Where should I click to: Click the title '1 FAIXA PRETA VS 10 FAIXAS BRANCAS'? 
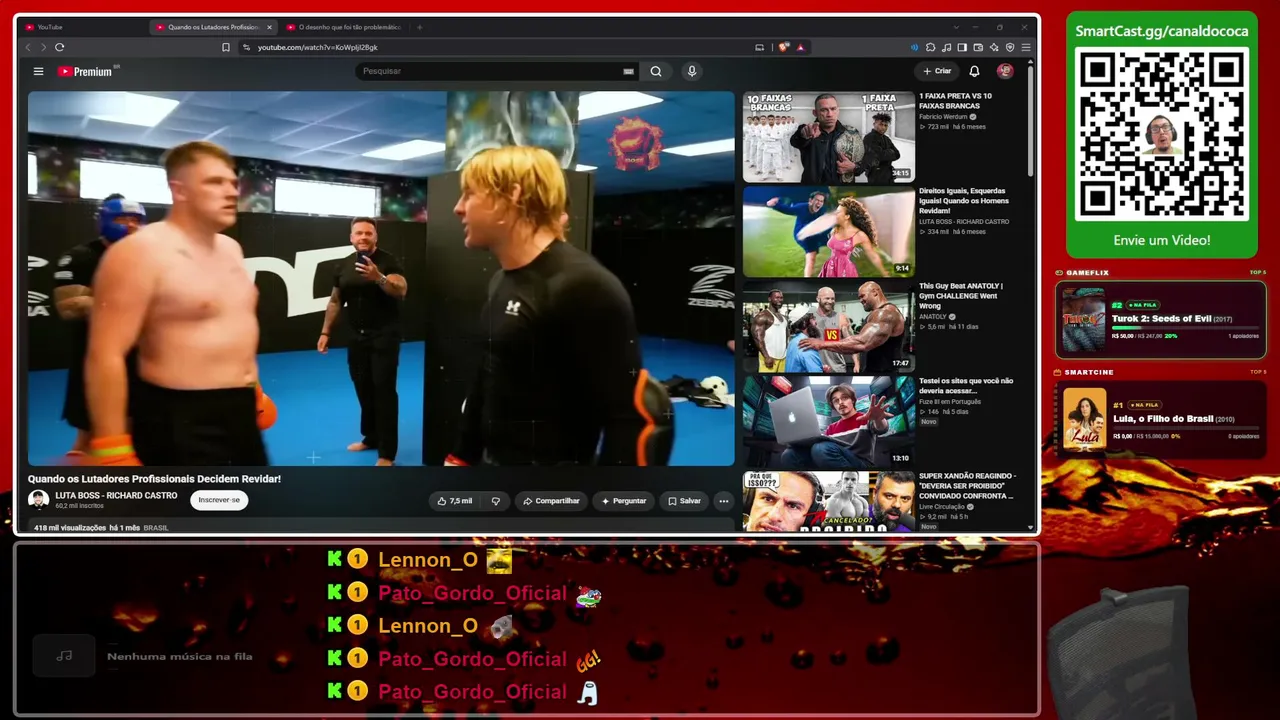click(956, 101)
